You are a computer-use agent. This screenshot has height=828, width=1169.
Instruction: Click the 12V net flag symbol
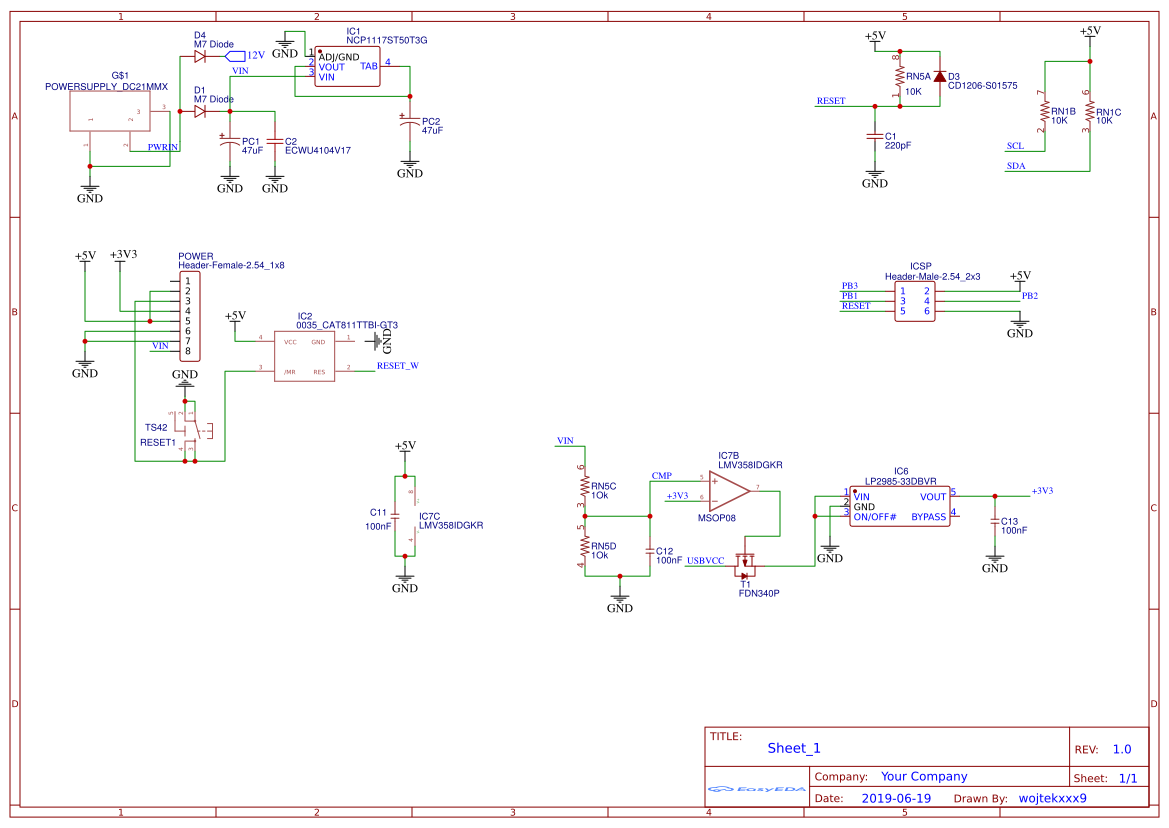[236, 56]
